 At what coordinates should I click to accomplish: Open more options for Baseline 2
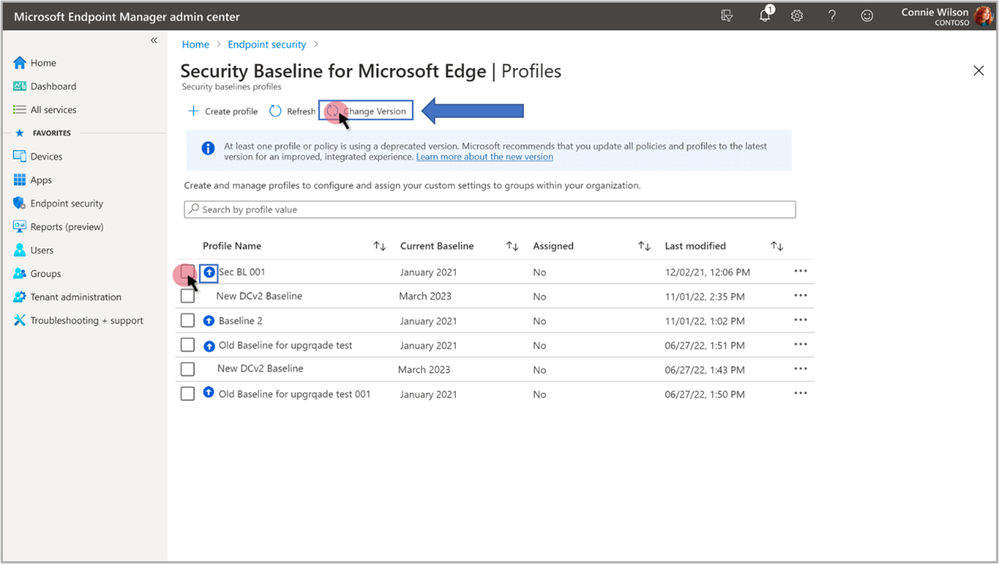pyautogui.click(x=801, y=319)
